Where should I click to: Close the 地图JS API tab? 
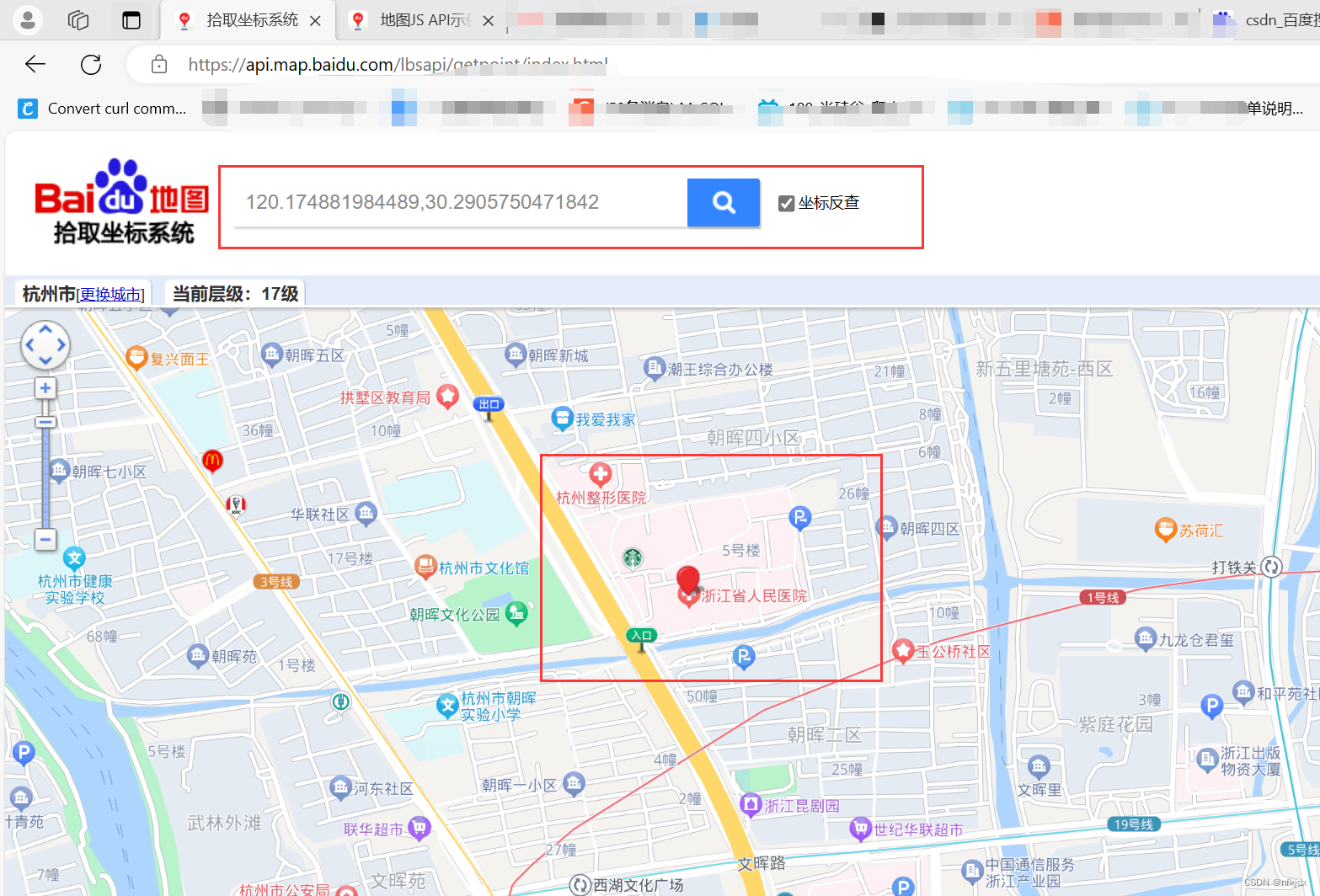tap(488, 21)
